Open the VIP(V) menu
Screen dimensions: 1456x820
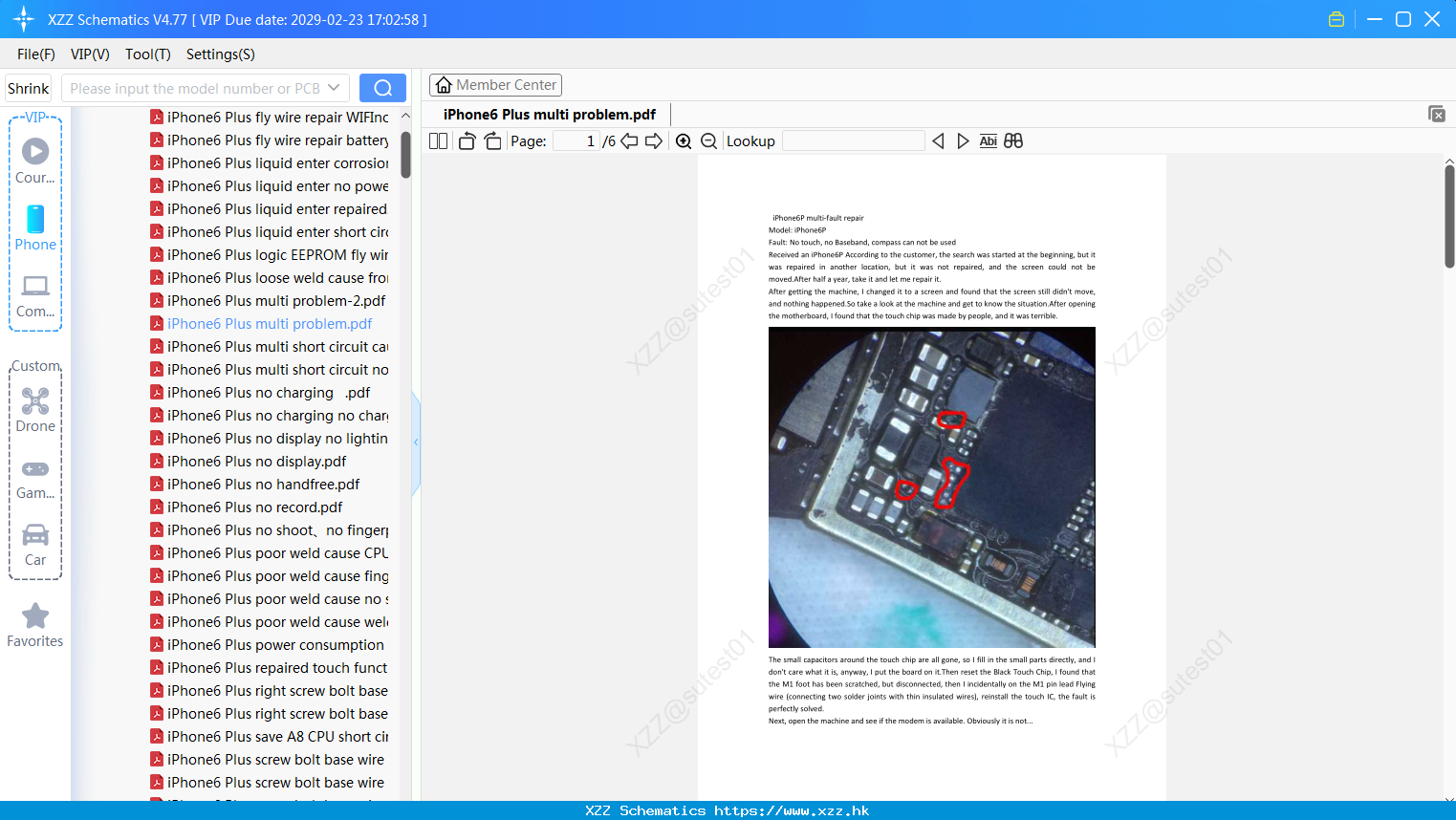point(90,54)
